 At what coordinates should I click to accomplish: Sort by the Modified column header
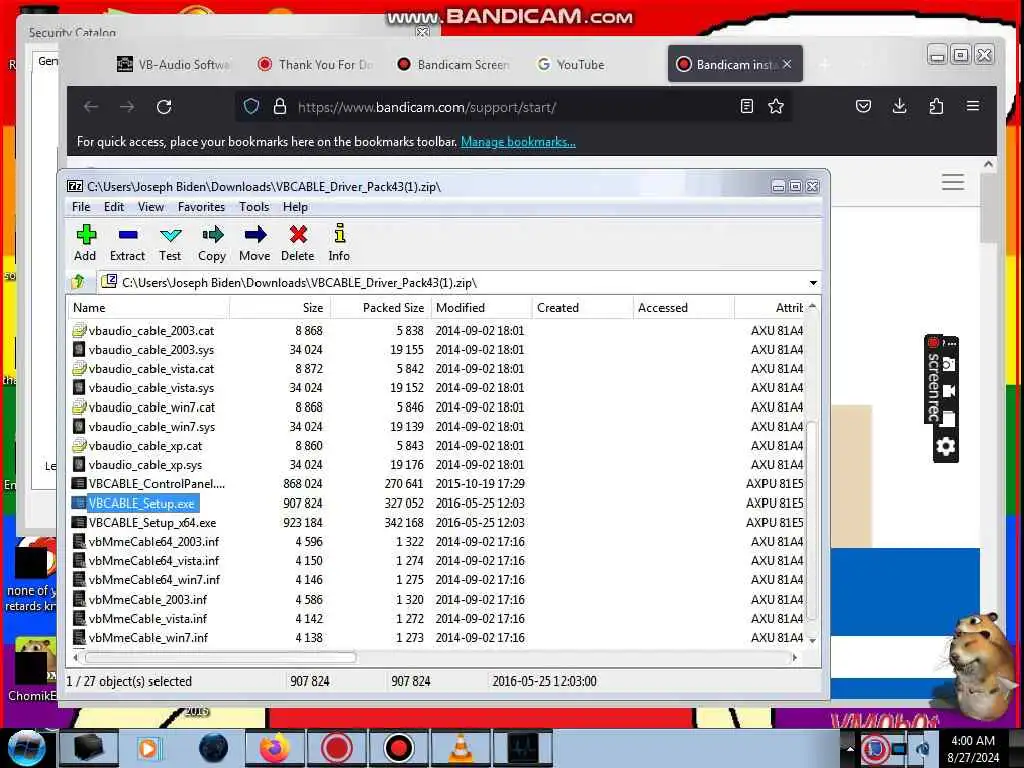coord(482,308)
